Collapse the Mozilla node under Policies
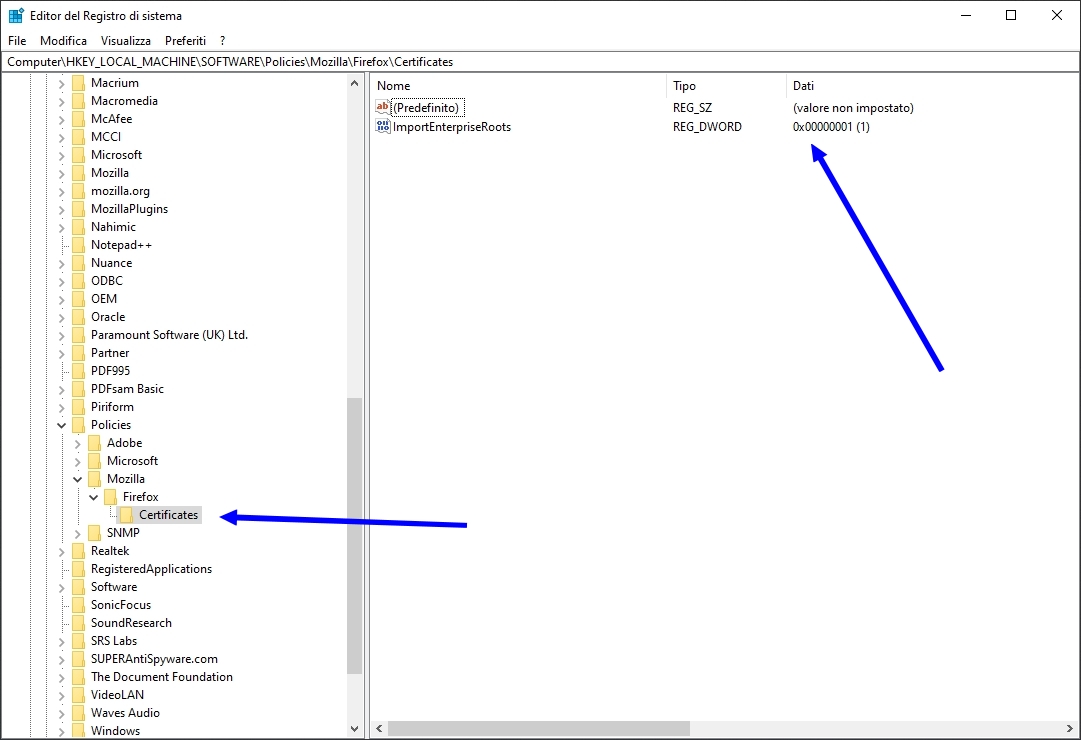Image resolution: width=1081 pixels, height=740 pixels. (78, 479)
